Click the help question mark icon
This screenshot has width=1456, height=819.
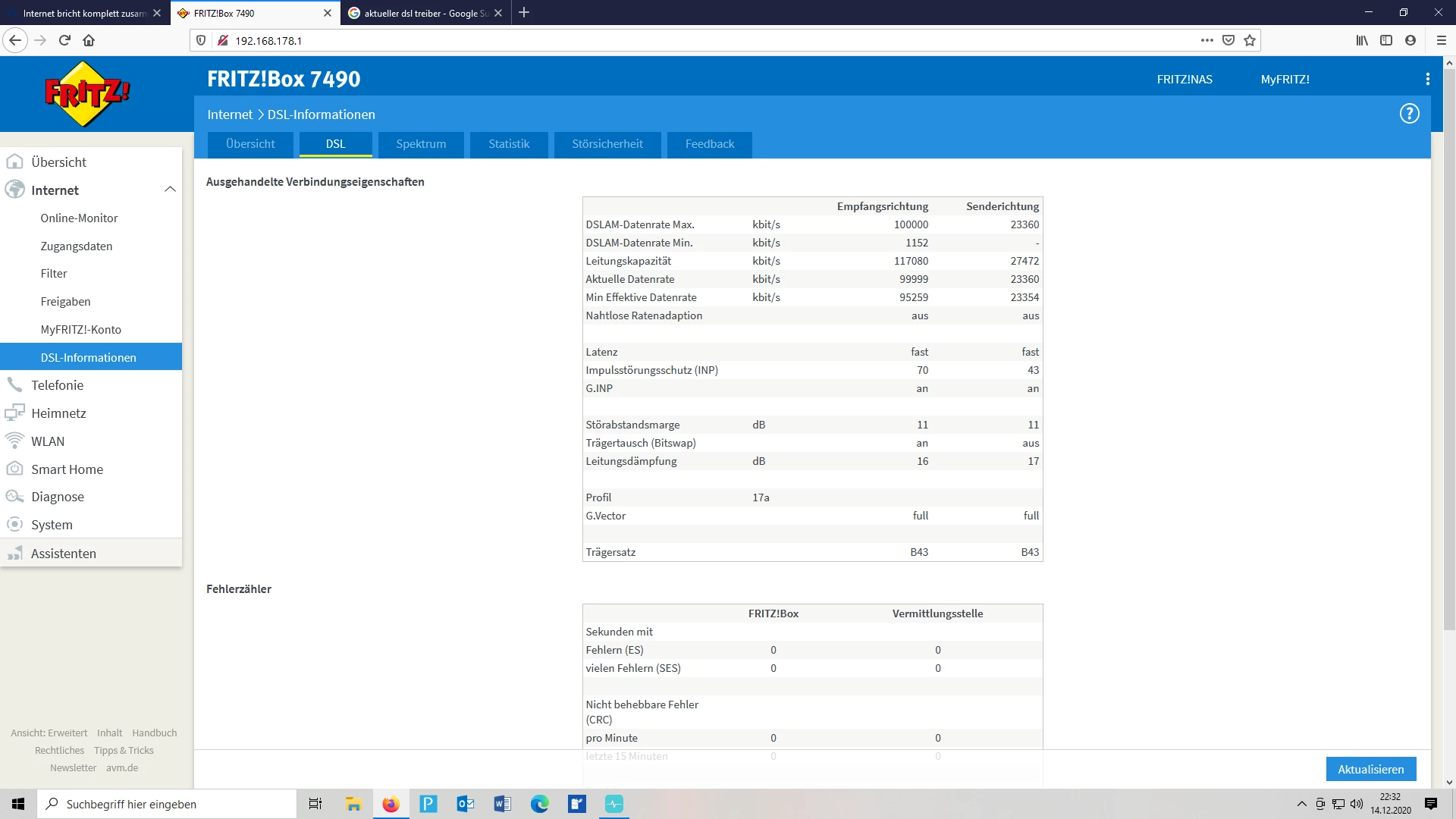pyautogui.click(x=1409, y=114)
